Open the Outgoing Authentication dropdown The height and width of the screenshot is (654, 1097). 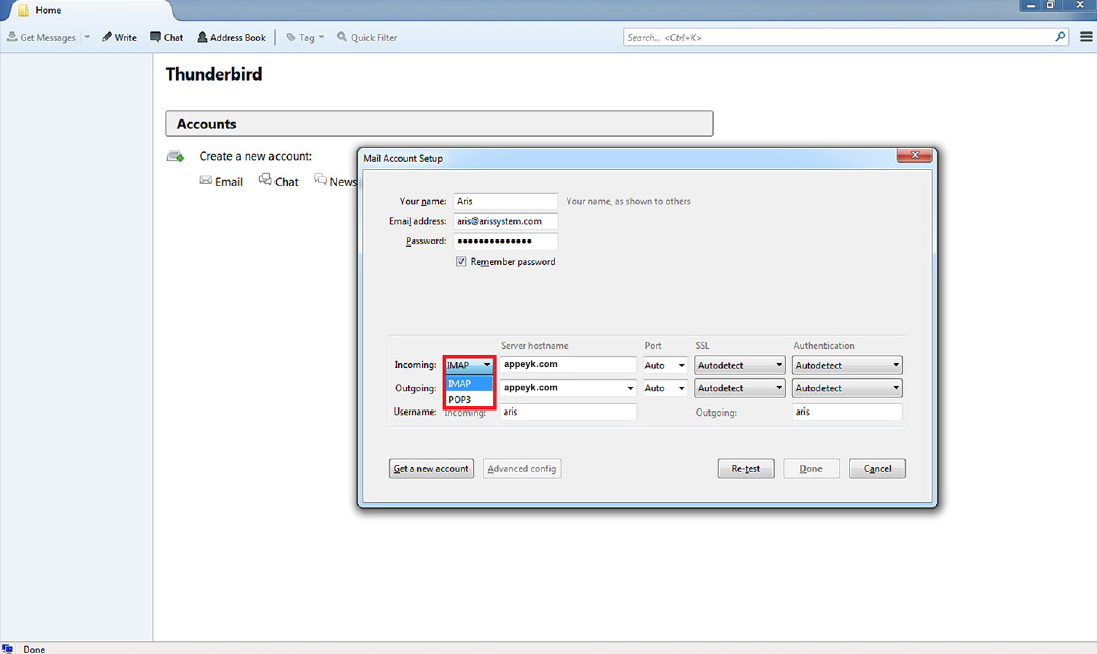847,388
